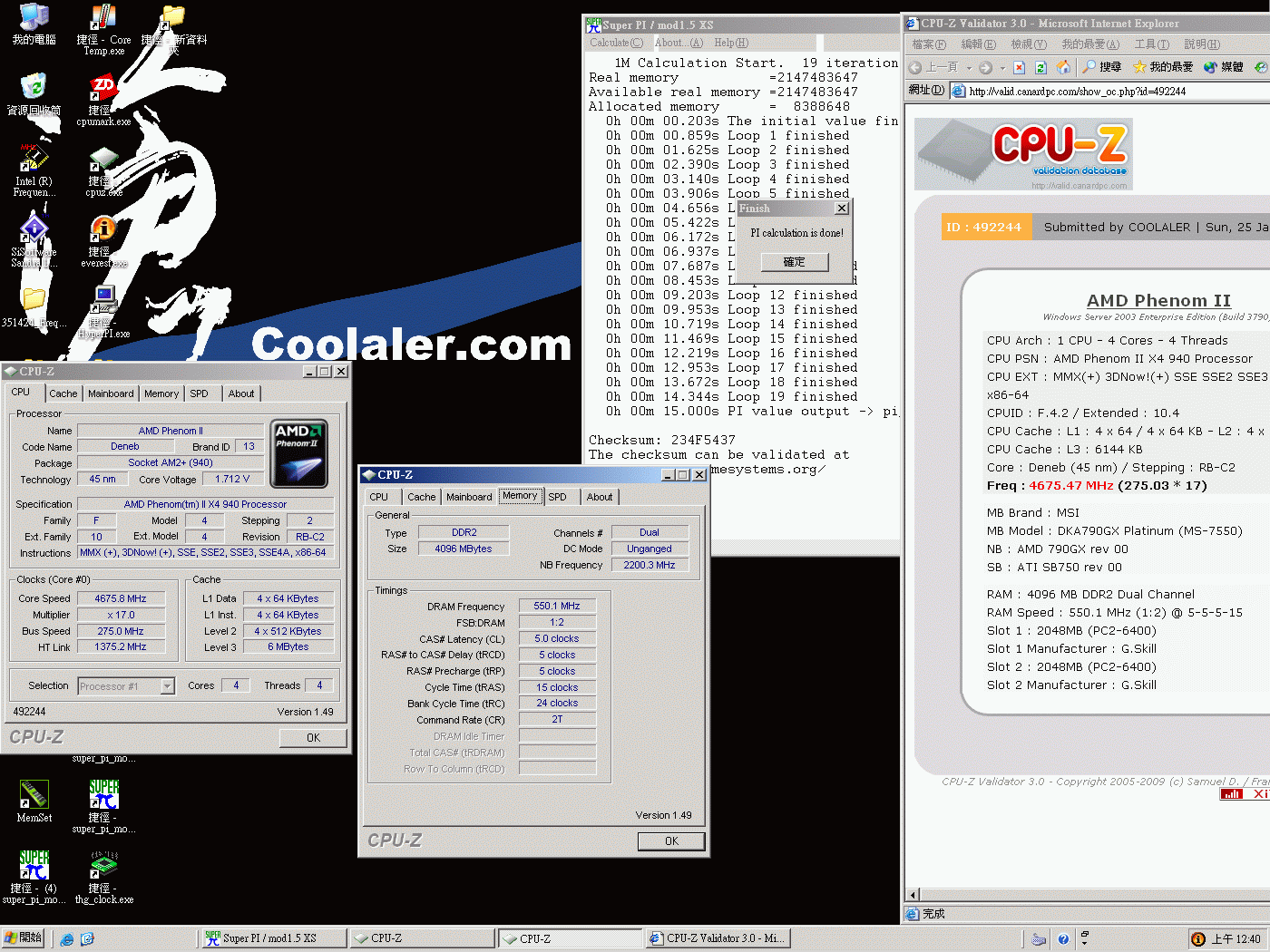Click help tray icon in taskbar

point(1063,939)
